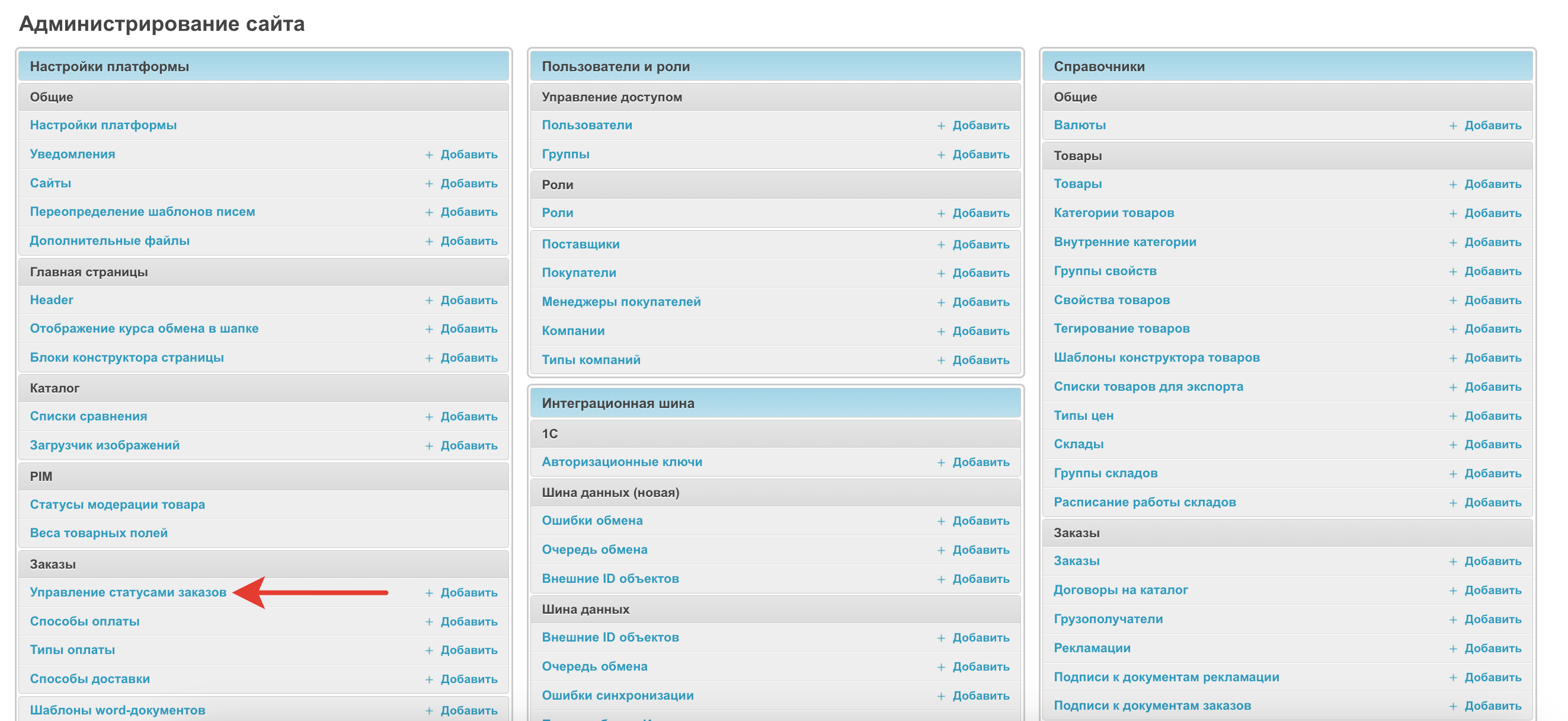Click the plus icon beside Пользователи row
The width and height of the screenshot is (1568, 721).
pos(941,126)
